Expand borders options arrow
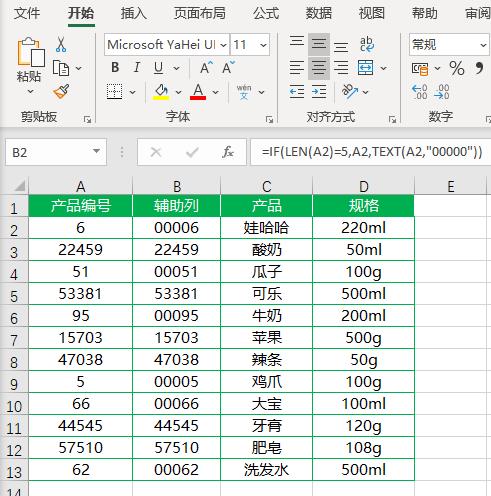491x496 pixels. [133, 92]
